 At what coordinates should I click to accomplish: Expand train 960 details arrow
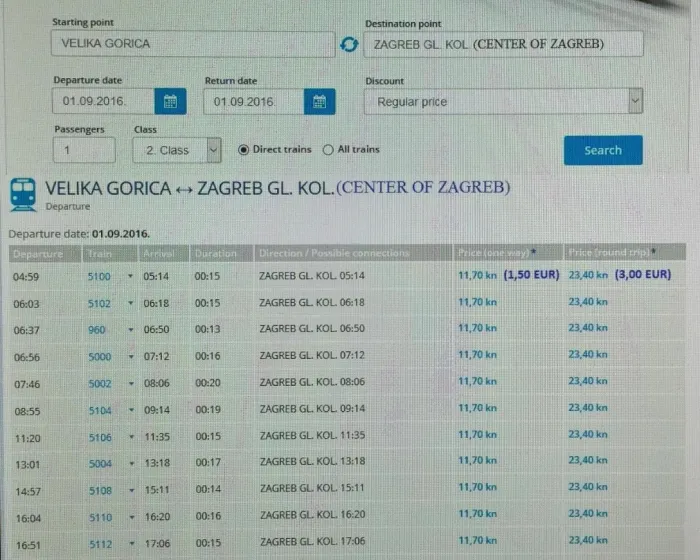(x=130, y=329)
